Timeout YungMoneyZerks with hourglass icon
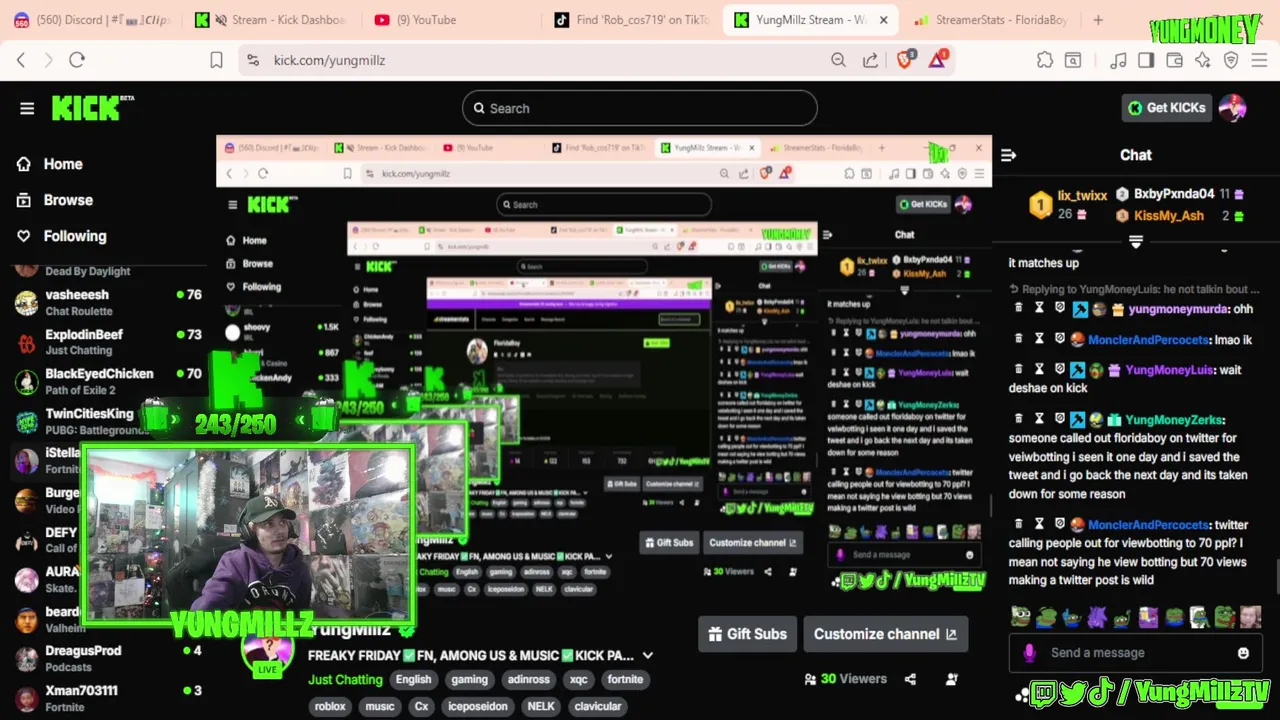 pyautogui.click(x=1040, y=420)
